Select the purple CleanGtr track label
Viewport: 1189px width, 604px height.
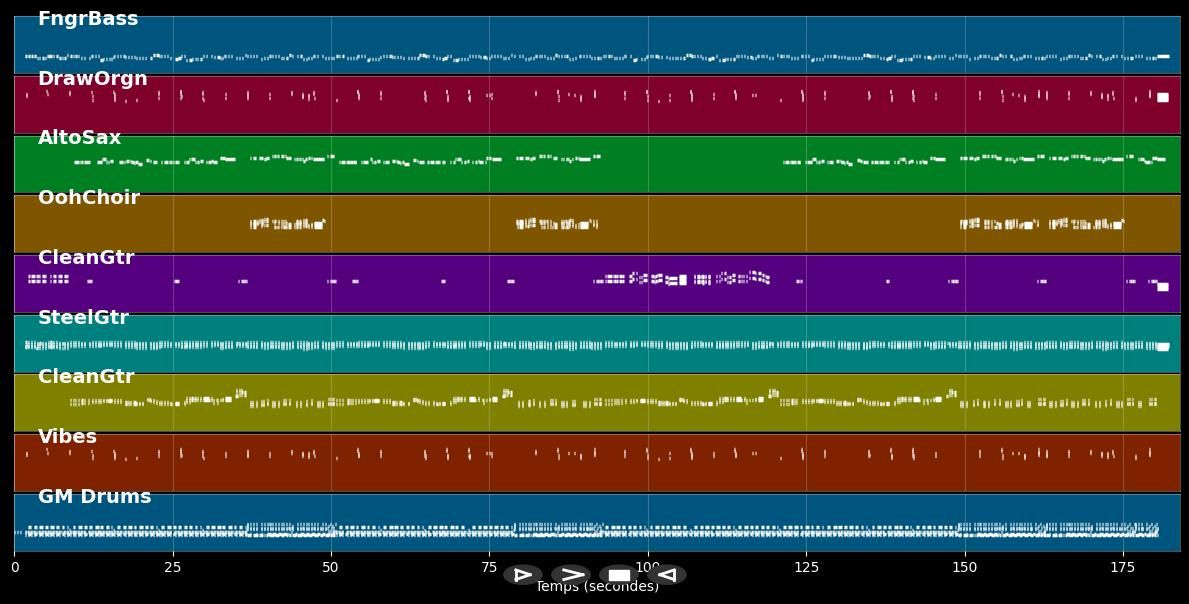[x=86, y=258]
